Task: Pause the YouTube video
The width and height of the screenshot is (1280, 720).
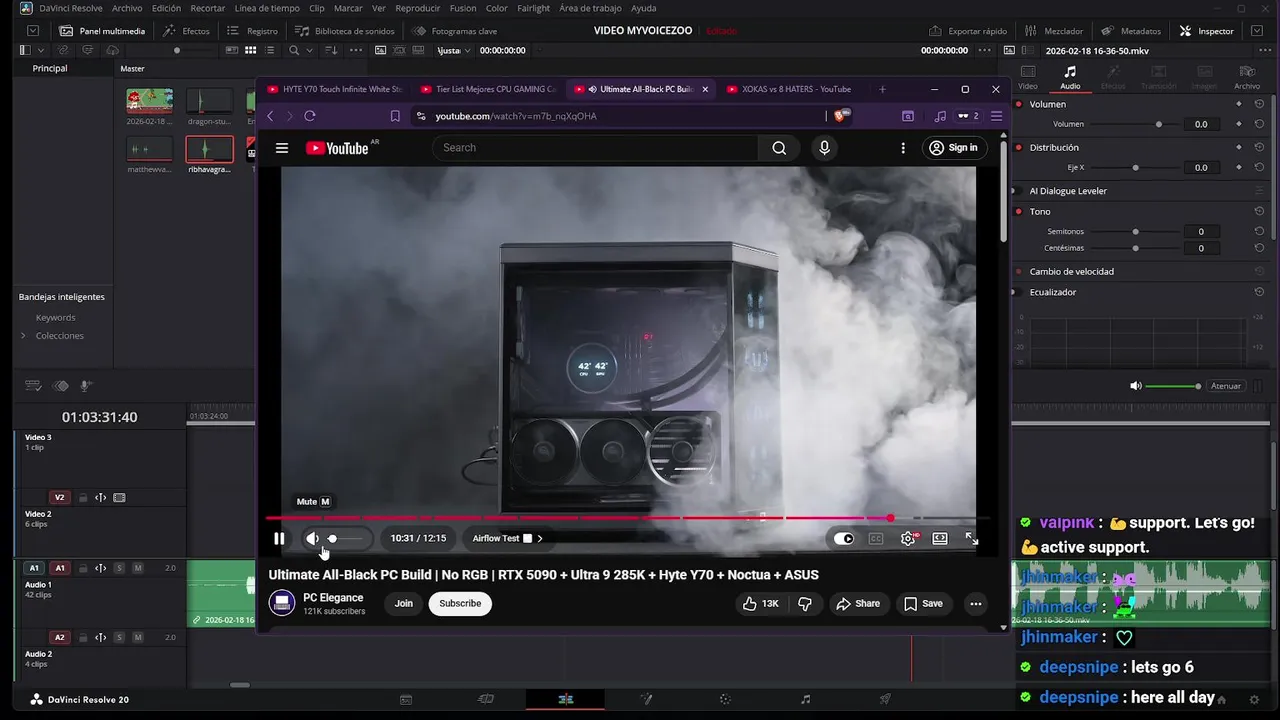Action: [279, 538]
